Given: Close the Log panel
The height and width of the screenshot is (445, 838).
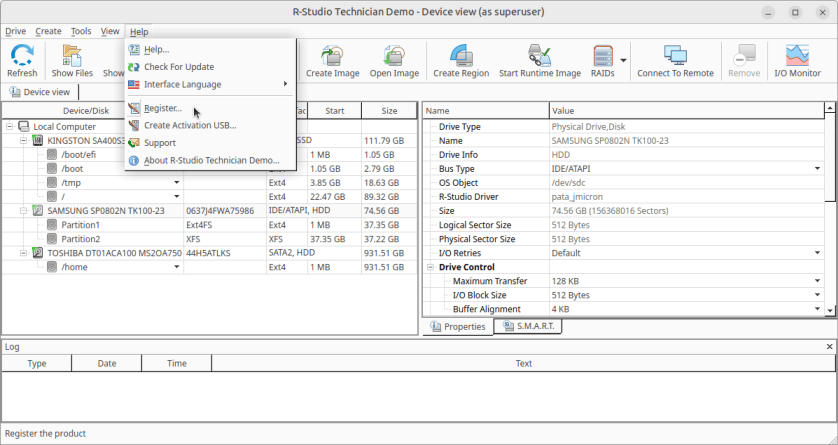Looking at the screenshot, I should (829, 347).
